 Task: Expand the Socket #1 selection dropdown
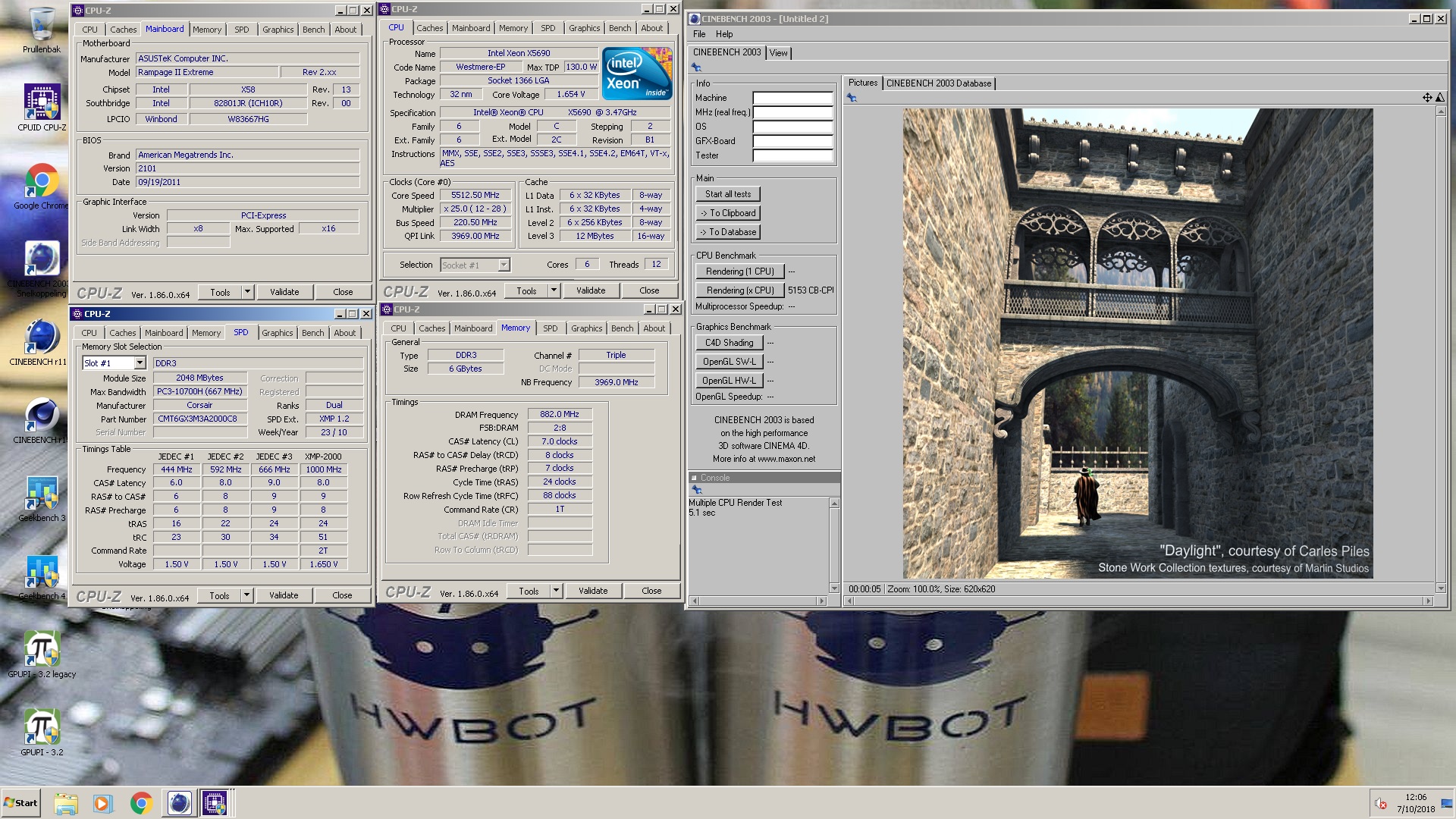point(504,265)
